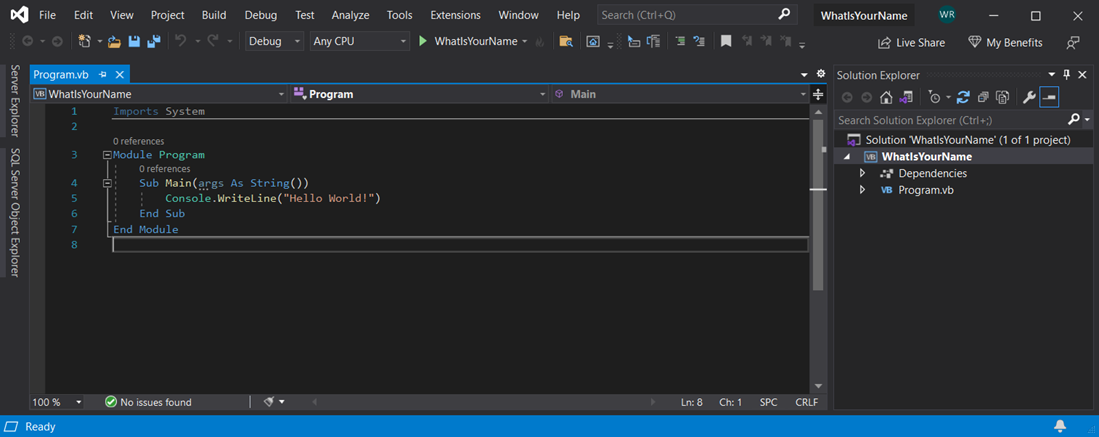The image size is (1099, 437).
Task: Open Properties wrench icon in Solution Explorer
Action: (1028, 97)
